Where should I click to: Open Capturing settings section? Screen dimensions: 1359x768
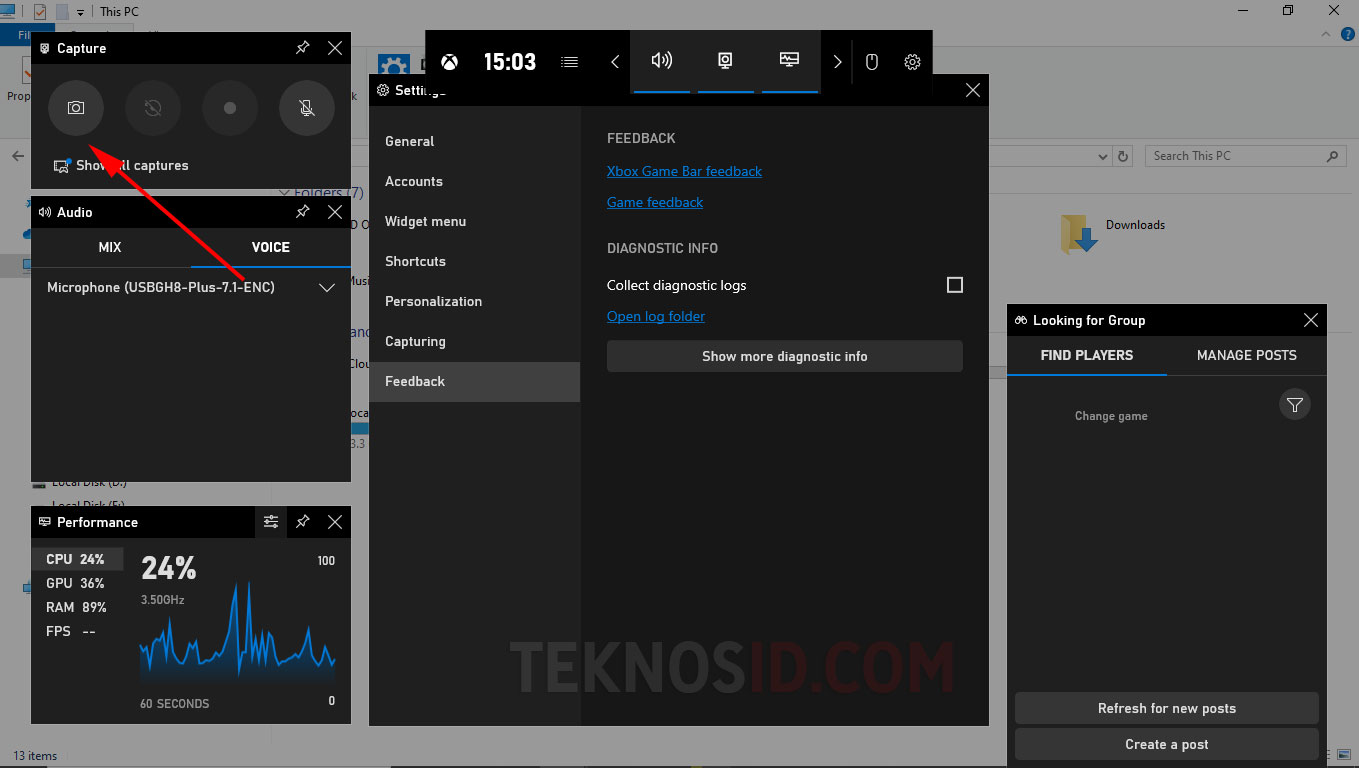coord(474,341)
